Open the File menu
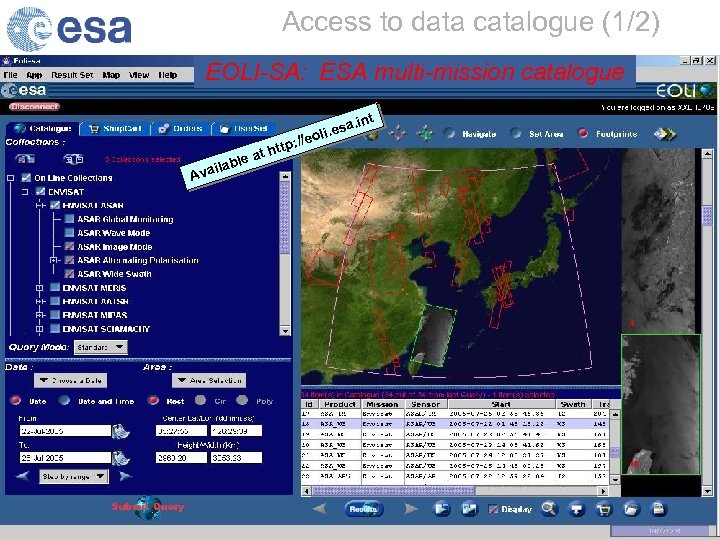The height and width of the screenshot is (540, 720). click(10, 75)
